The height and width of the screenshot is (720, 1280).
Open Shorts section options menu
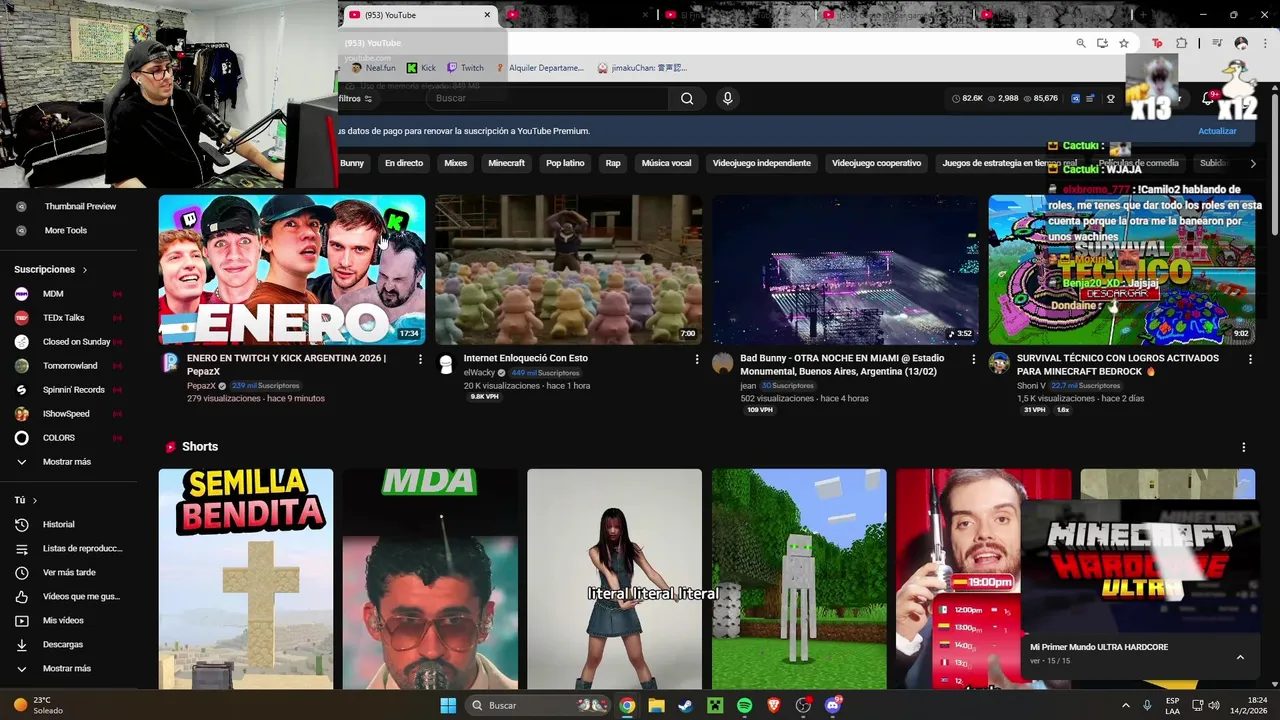1244,447
